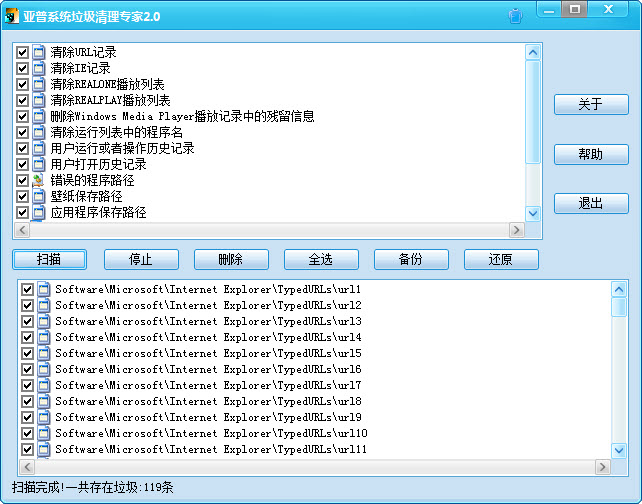Click the icon beside 清除URL记录
Viewport: 642px width, 504px height.
tap(39, 52)
